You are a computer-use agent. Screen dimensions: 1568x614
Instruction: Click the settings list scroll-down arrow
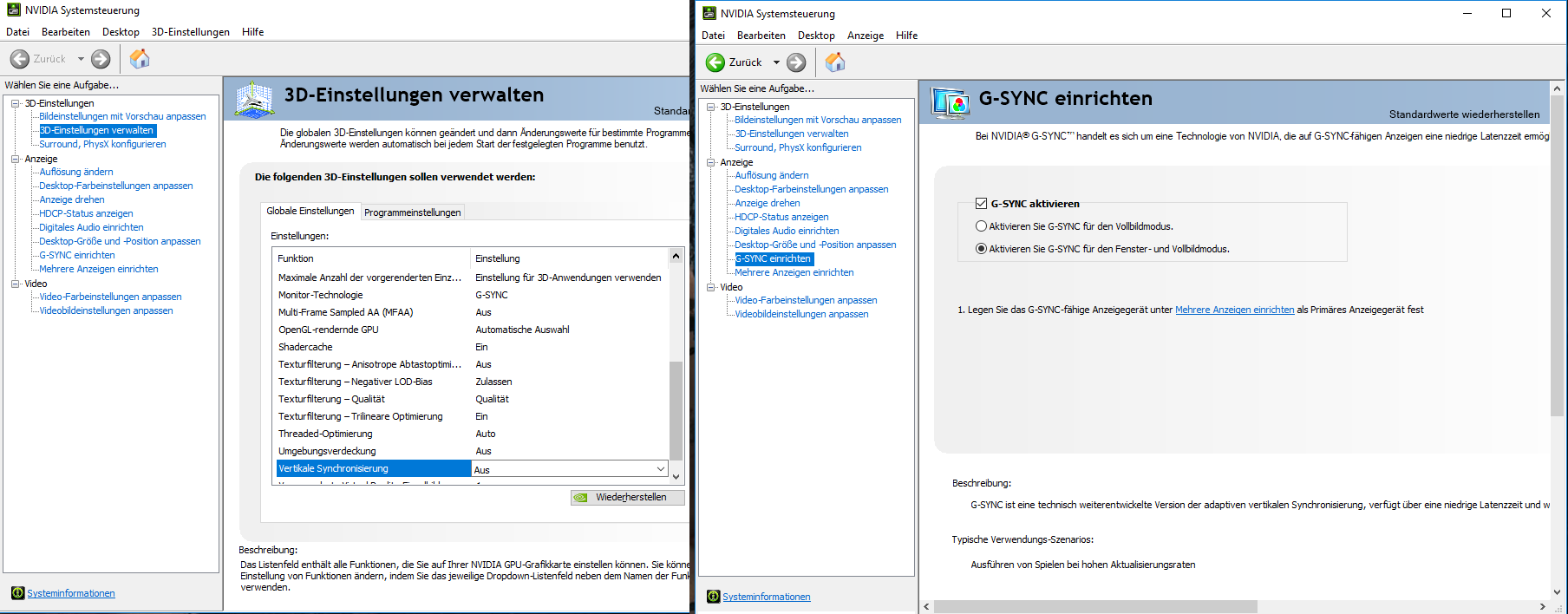point(676,476)
